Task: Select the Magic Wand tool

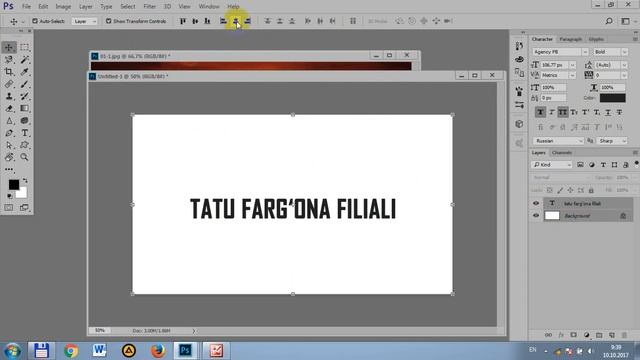Action: [x=24, y=60]
